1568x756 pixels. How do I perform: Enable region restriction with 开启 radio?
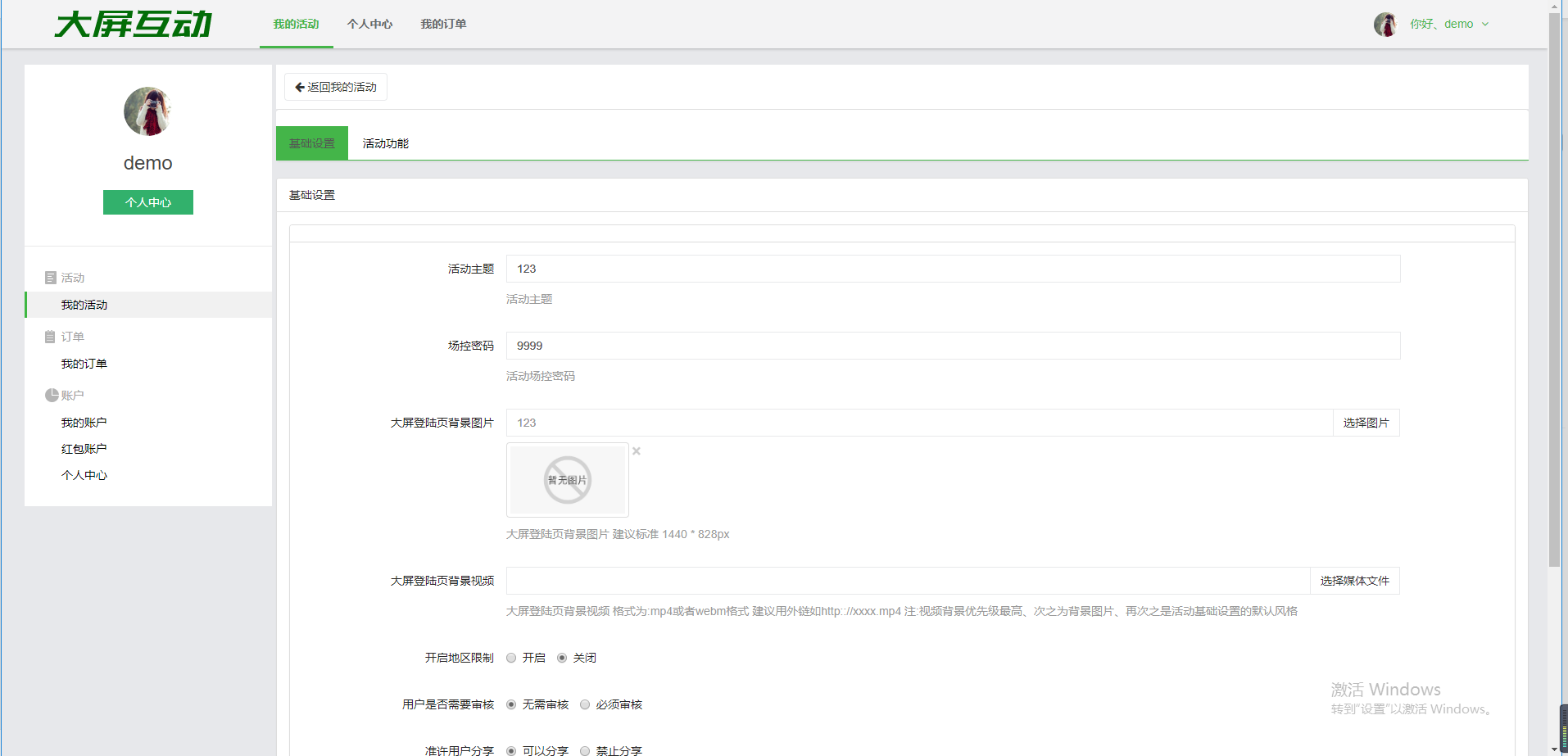point(512,658)
